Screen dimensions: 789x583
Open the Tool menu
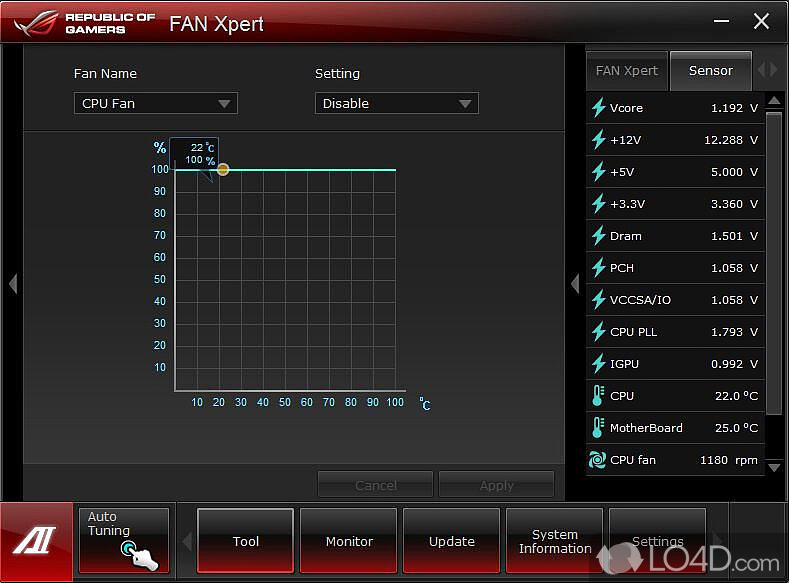(246, 541)
